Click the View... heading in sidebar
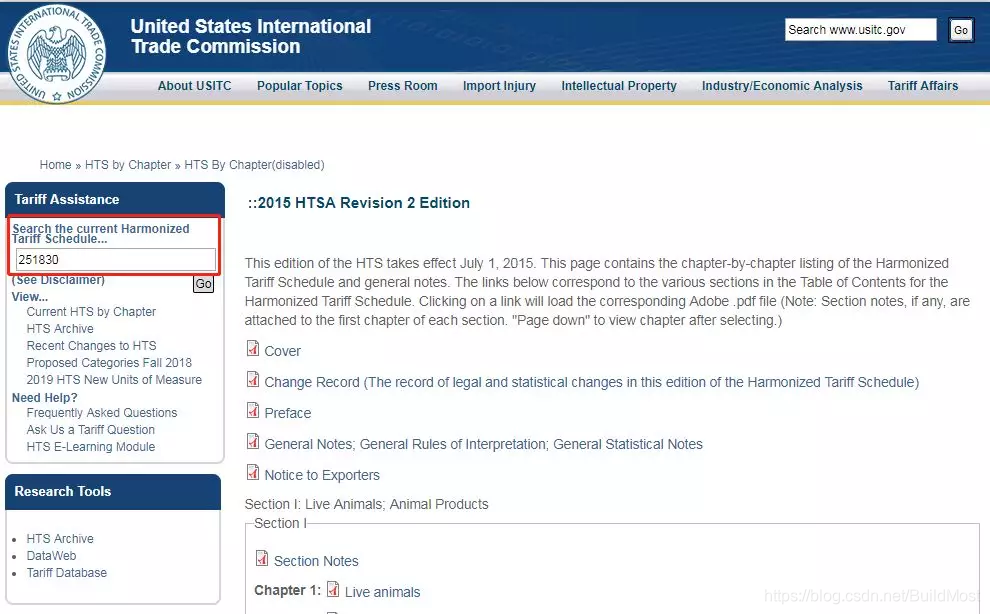 (x=30, y=297)
